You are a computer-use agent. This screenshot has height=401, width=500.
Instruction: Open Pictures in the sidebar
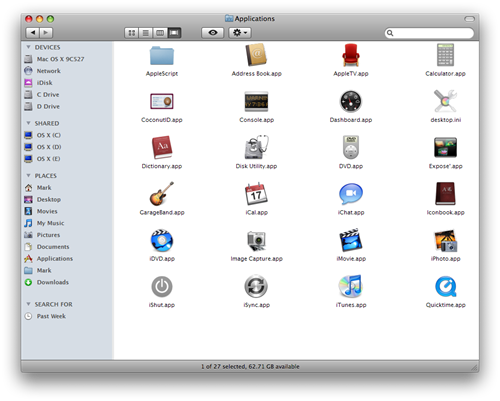pos(42,235)
